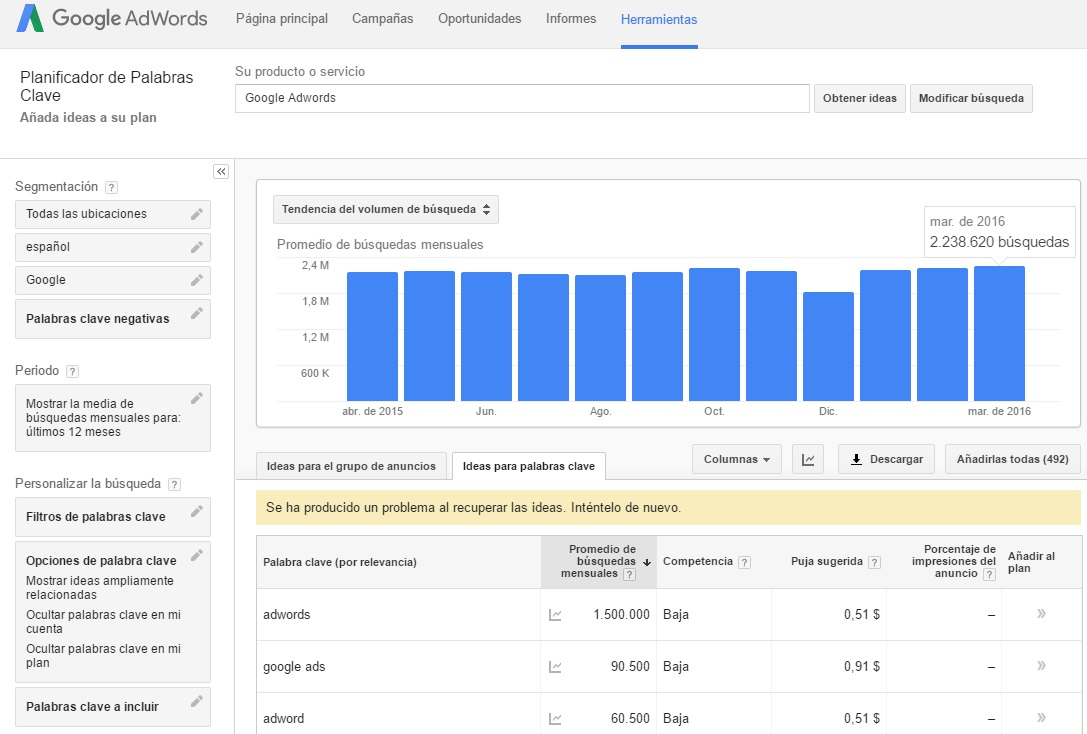Viewport: 1087px width, 734px height.
Task: Switch to Ideas para palabras clave tab
Action: click(528, 466)
